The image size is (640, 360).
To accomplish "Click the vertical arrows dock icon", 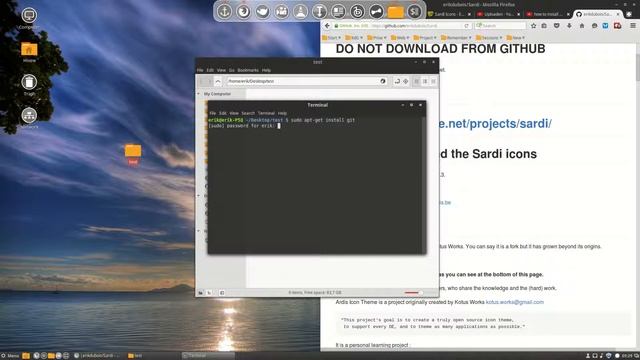I will 319,11.
